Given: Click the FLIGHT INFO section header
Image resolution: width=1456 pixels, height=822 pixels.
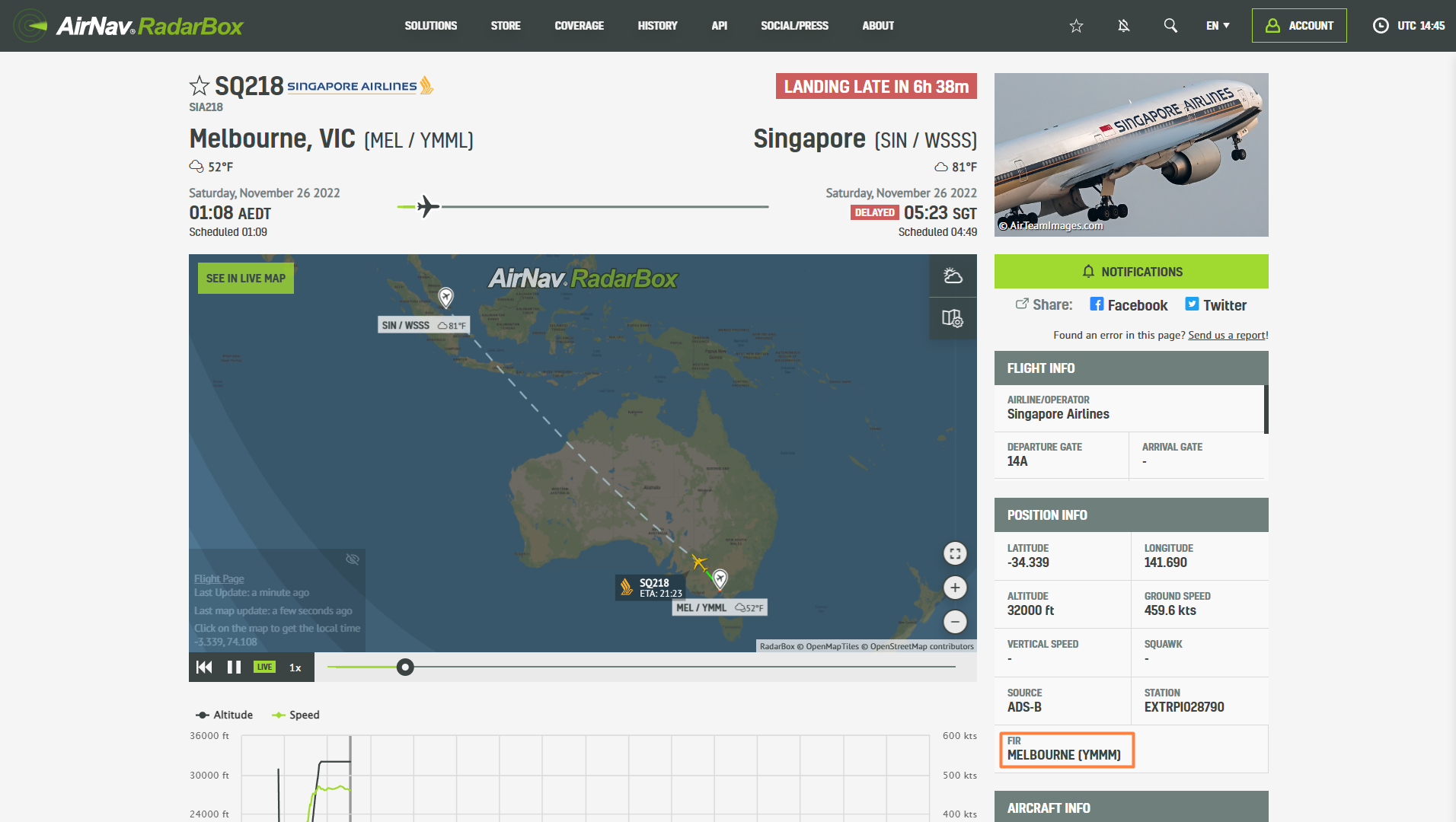Looking at the screenshot, I should 1132,368.
